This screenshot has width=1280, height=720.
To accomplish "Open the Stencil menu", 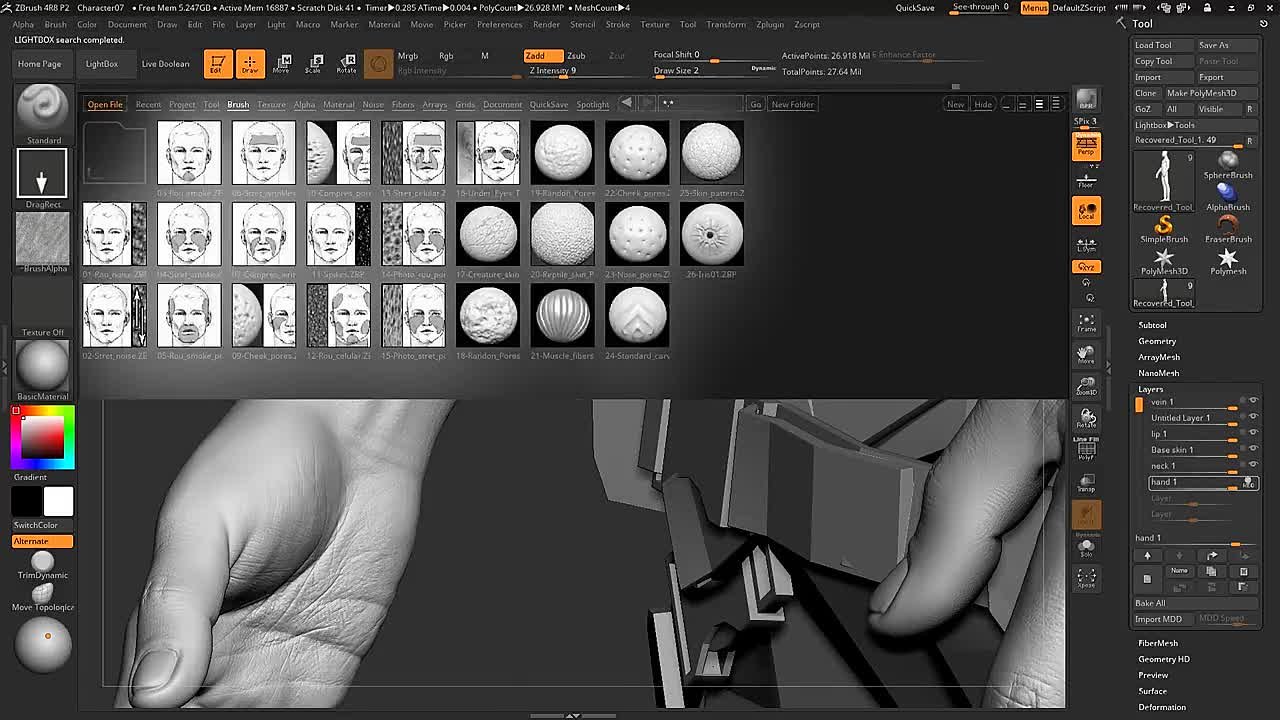I will pyautogui.click(x=582, y=24).
